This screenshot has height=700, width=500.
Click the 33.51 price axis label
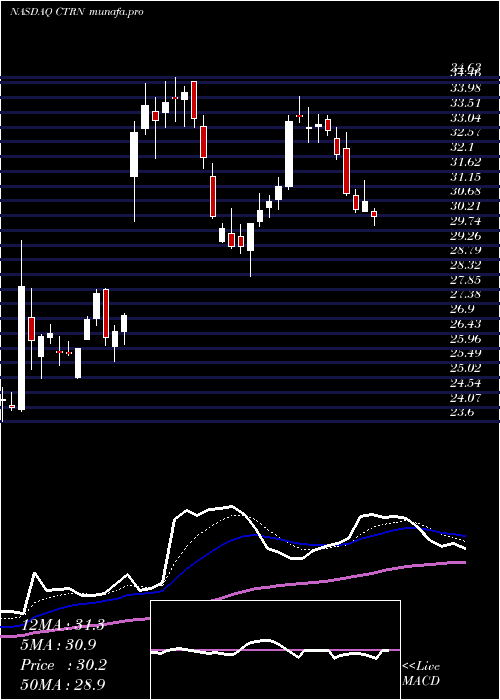466,103
